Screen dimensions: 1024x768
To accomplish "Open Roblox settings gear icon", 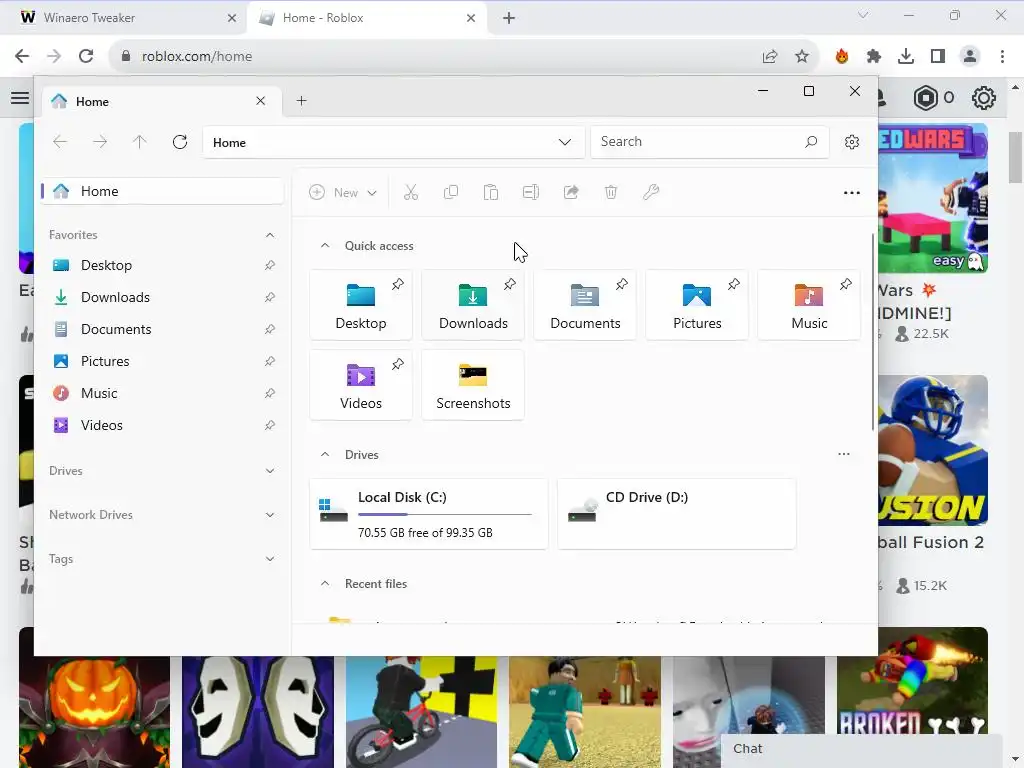I will (x=984, y=98).
